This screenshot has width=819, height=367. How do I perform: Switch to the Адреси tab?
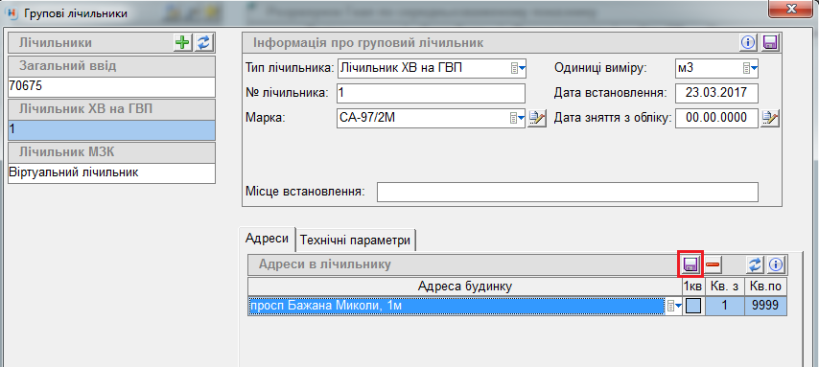point(267,239)
